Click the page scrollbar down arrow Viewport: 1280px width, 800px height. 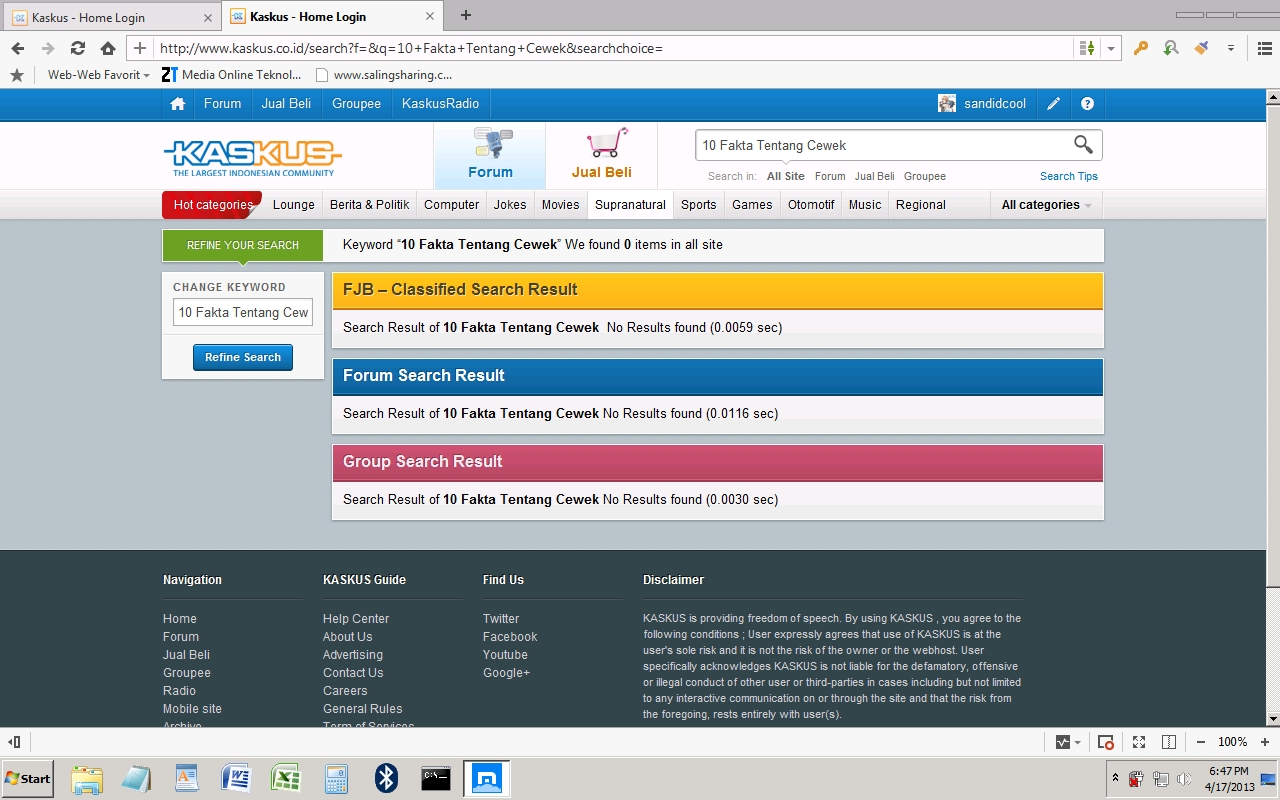coord(1272,718)
